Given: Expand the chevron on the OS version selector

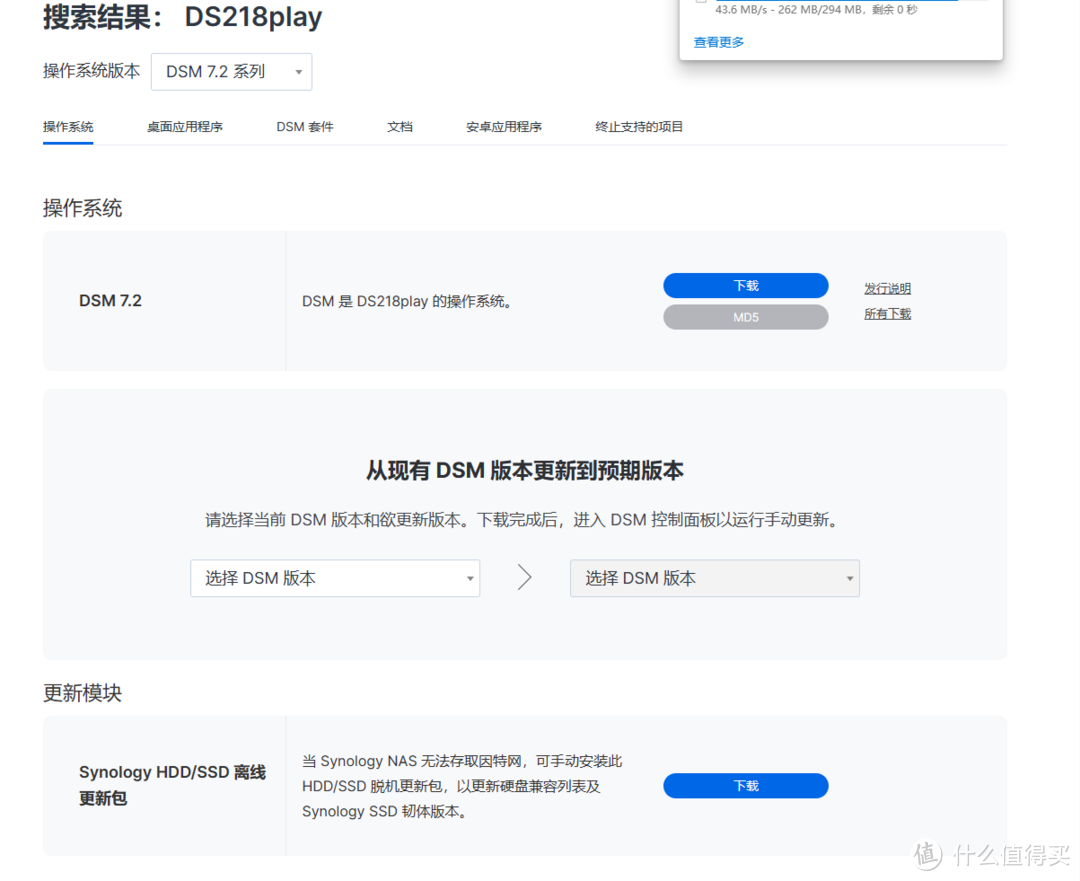Looking at the screenshot, I should pos(297,71).
